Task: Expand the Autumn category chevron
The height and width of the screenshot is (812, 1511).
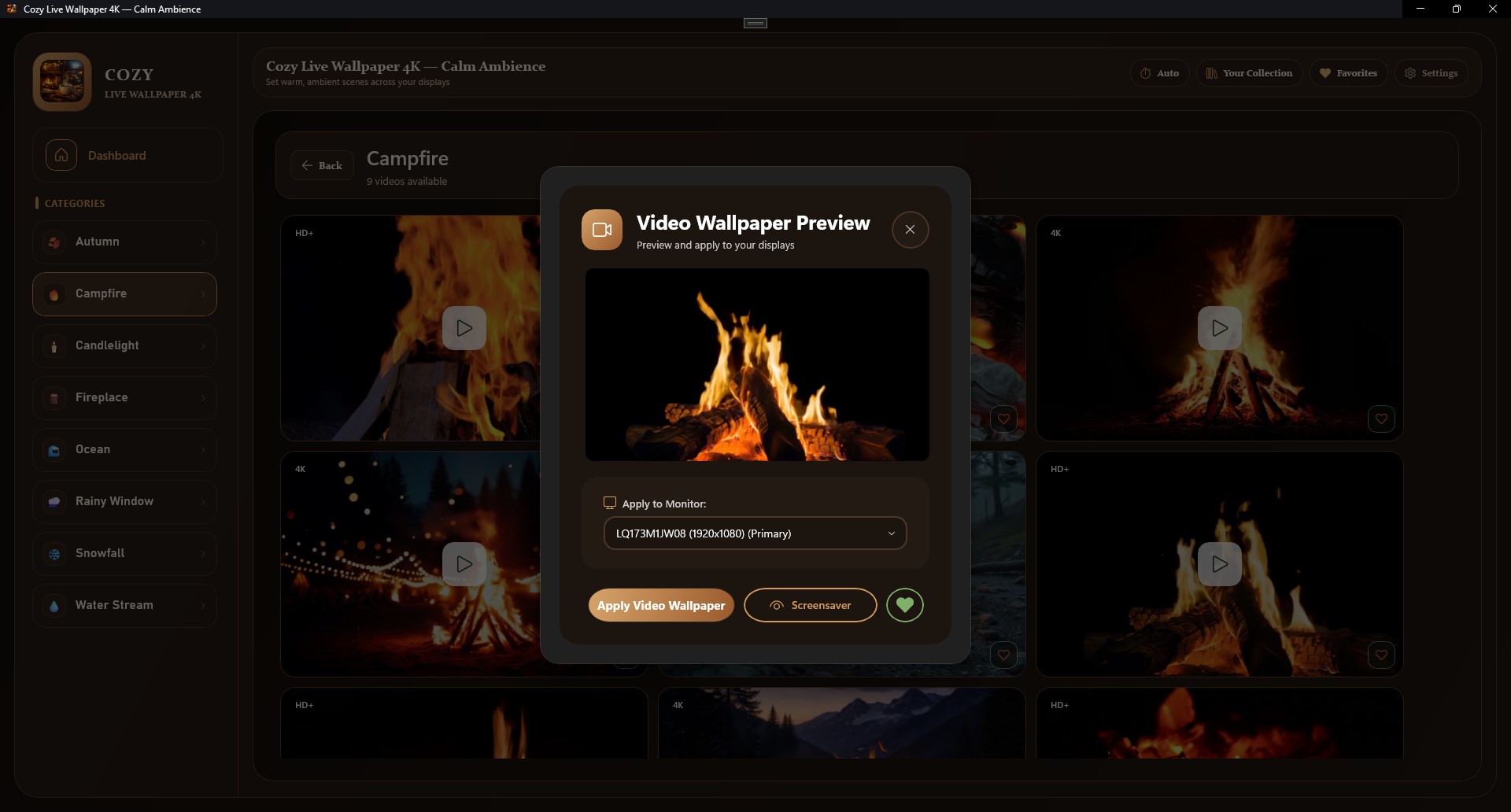Action: 203,242
